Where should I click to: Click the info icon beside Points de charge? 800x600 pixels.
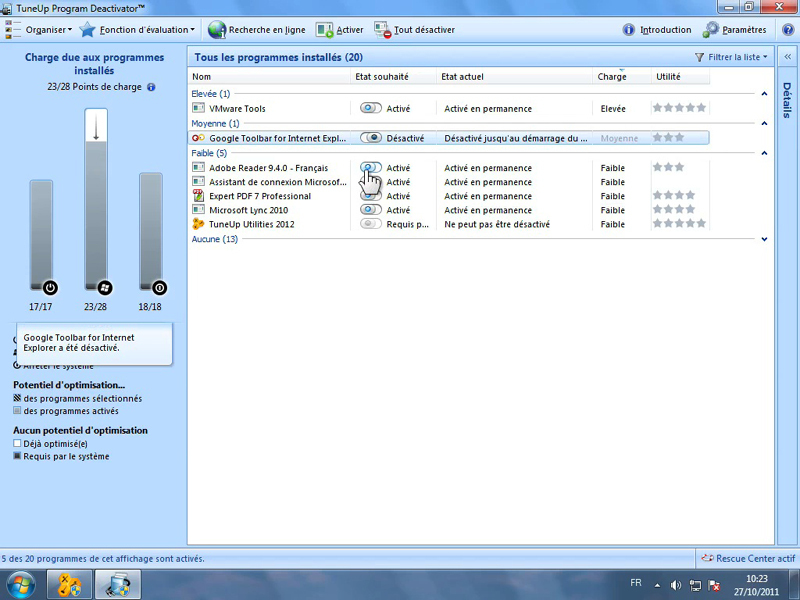click(x=151, y=87)
